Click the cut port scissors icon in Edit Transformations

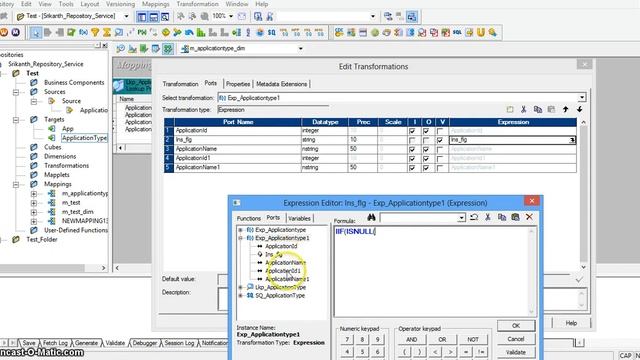point(524,109)
